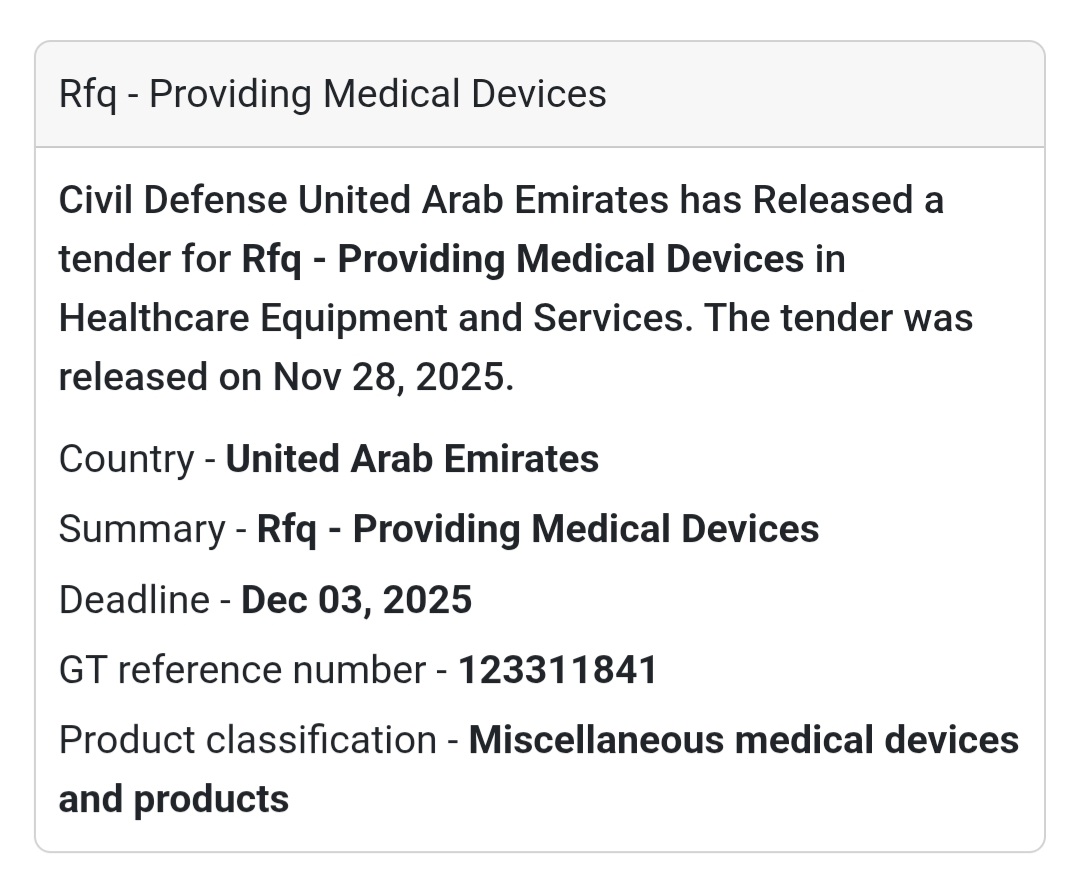This screenshot has height=871, width=1080.
Task: Click the deadline date "Dec 03, 2025"
Action: [356, 600]
